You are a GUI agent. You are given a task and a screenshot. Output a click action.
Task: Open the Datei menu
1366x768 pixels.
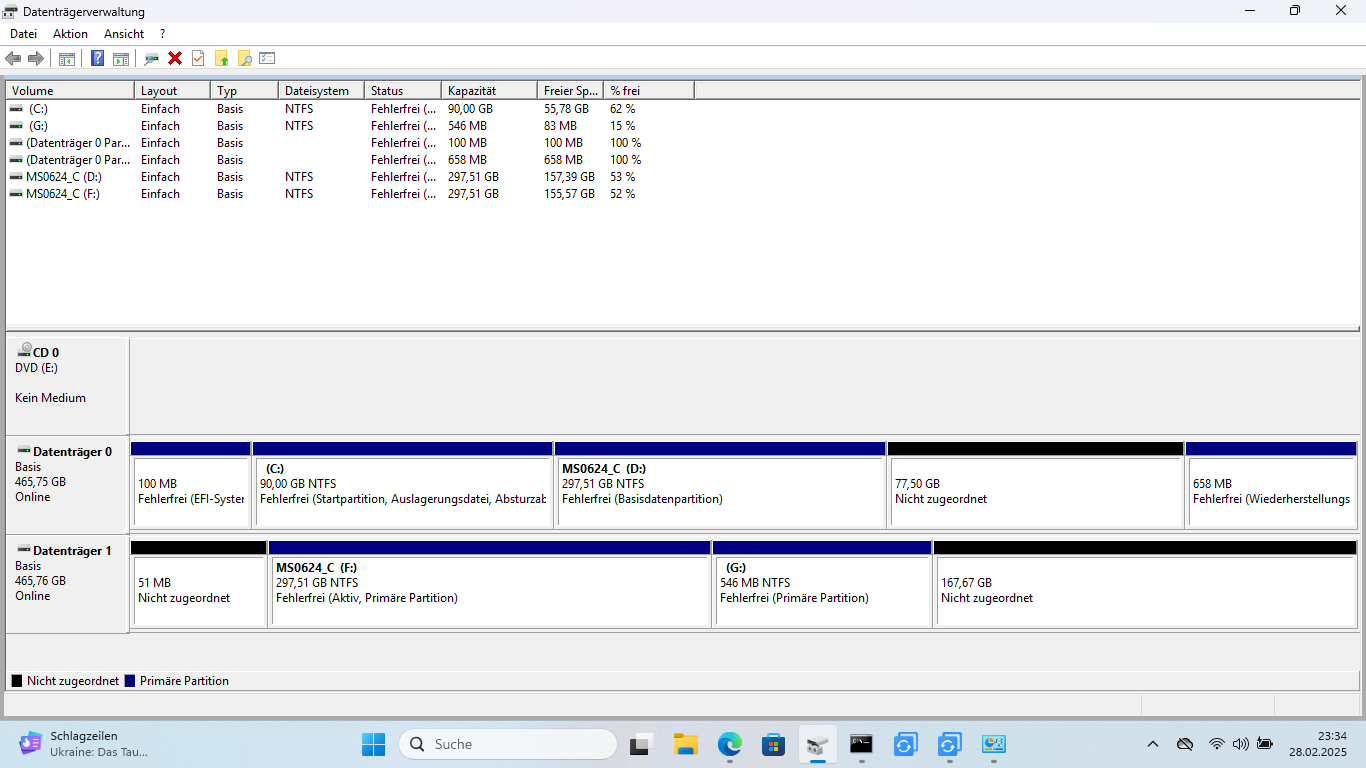coord(23,34)
